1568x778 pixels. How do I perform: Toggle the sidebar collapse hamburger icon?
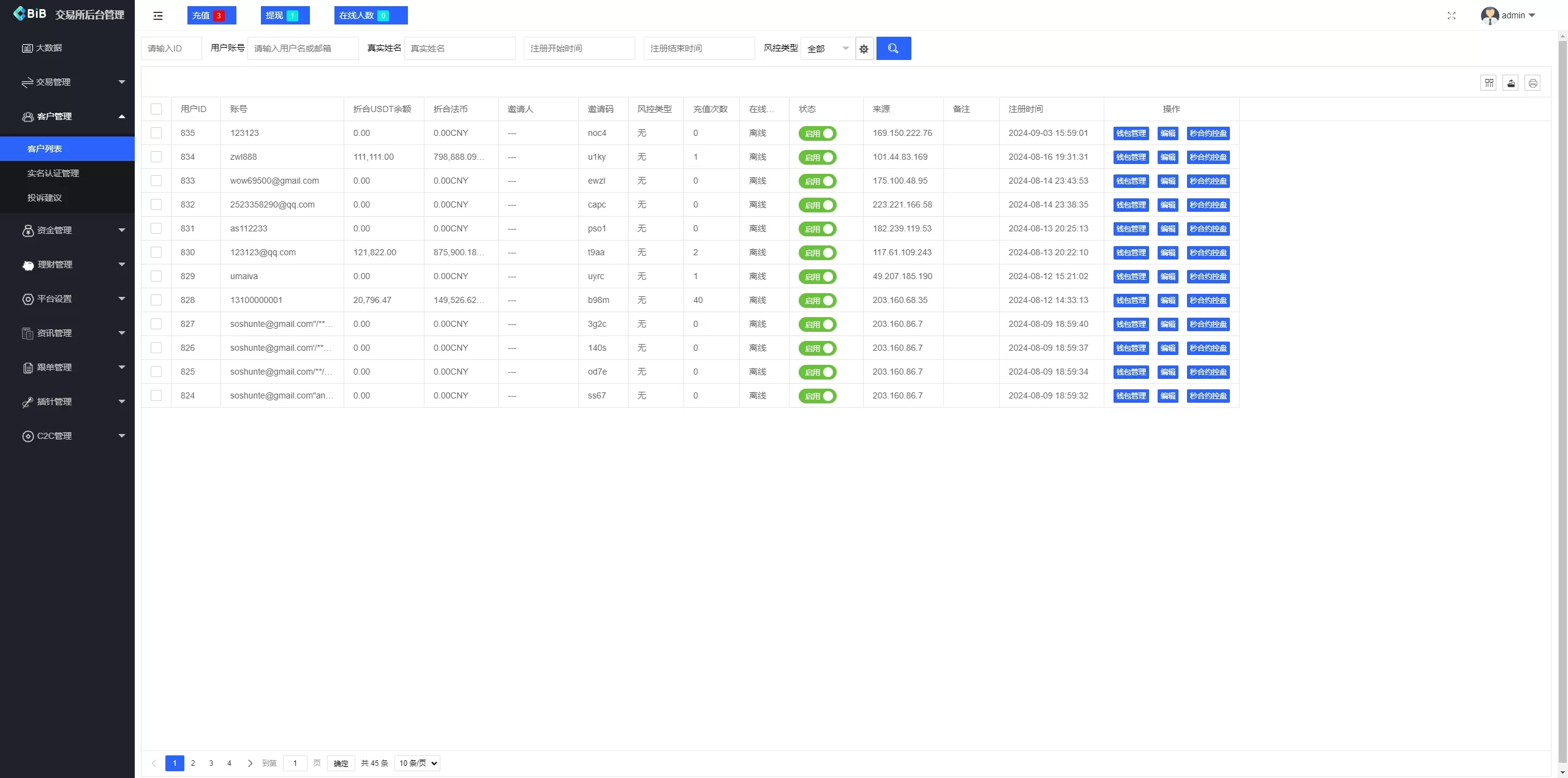click(158, 16)
